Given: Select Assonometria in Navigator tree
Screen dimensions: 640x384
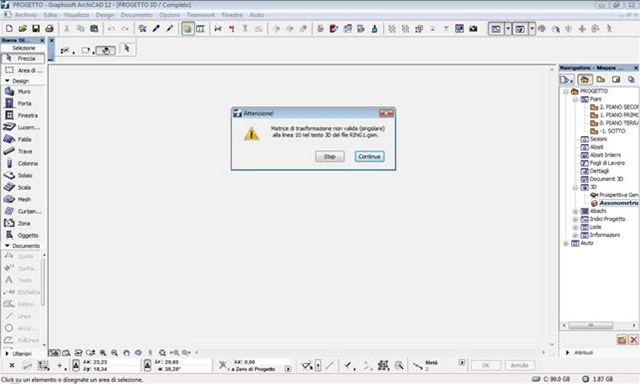Looking at the screenshot, I should (x=614, y=203).
